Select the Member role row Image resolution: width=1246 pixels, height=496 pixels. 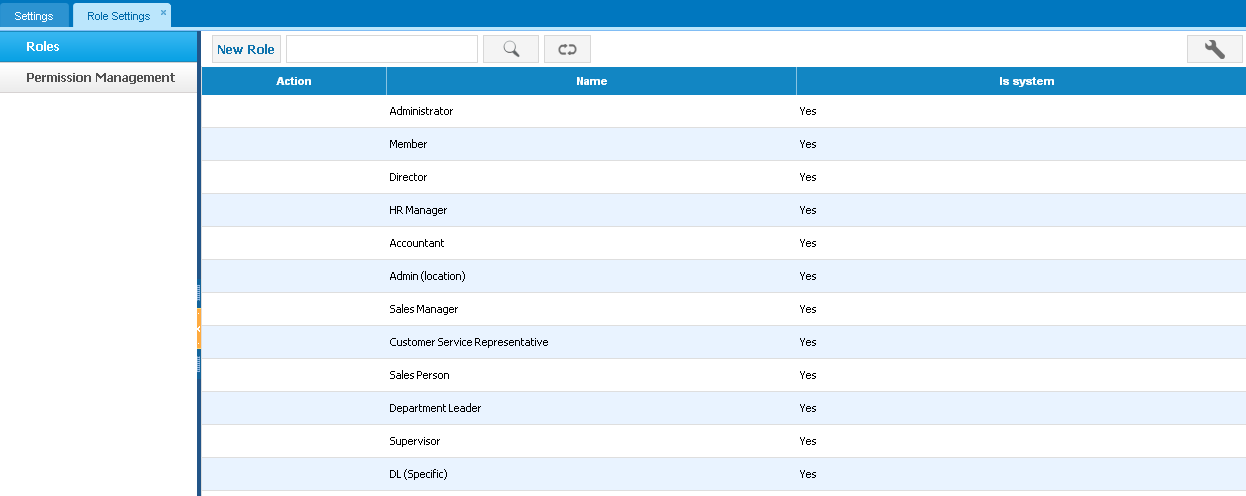pos(724,144)
